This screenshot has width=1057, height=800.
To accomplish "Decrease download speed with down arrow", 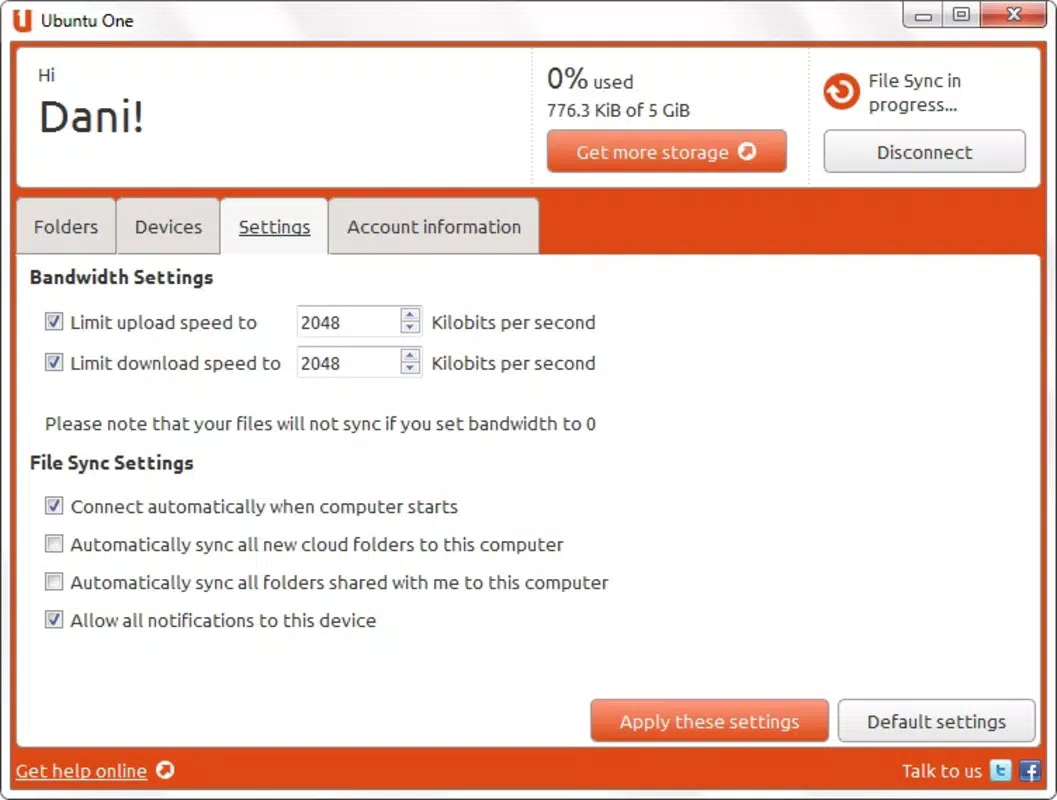I will click(x=410, y=368).
